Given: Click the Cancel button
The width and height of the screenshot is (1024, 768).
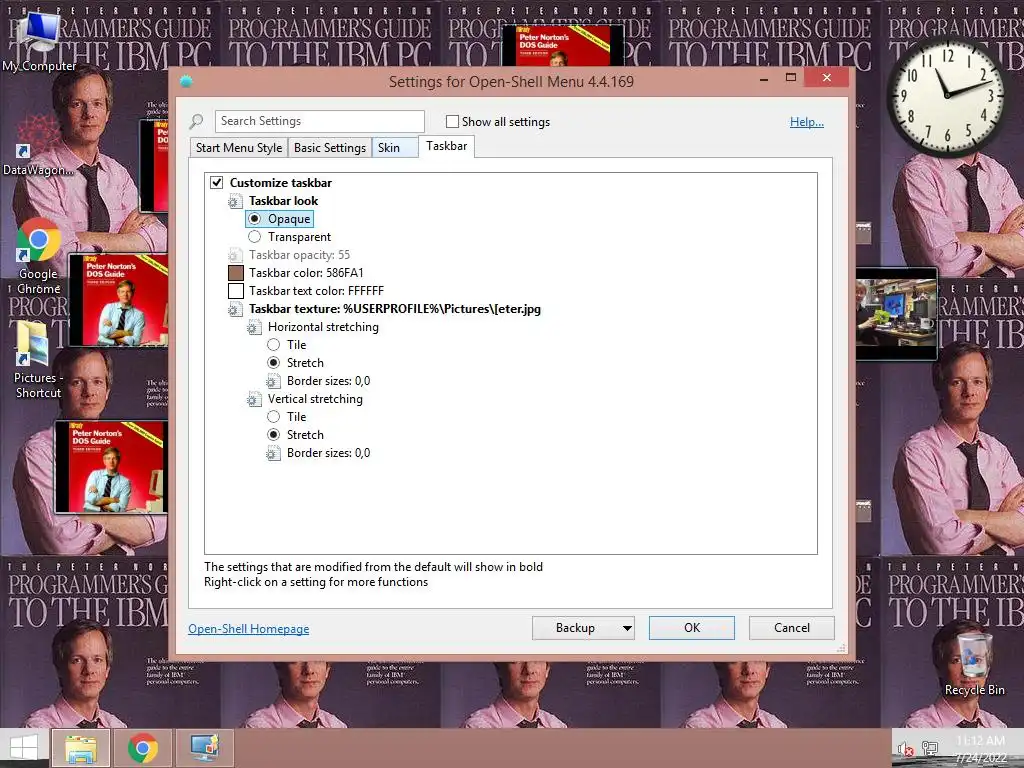Looking at the screenshot, I should [792, 628].
